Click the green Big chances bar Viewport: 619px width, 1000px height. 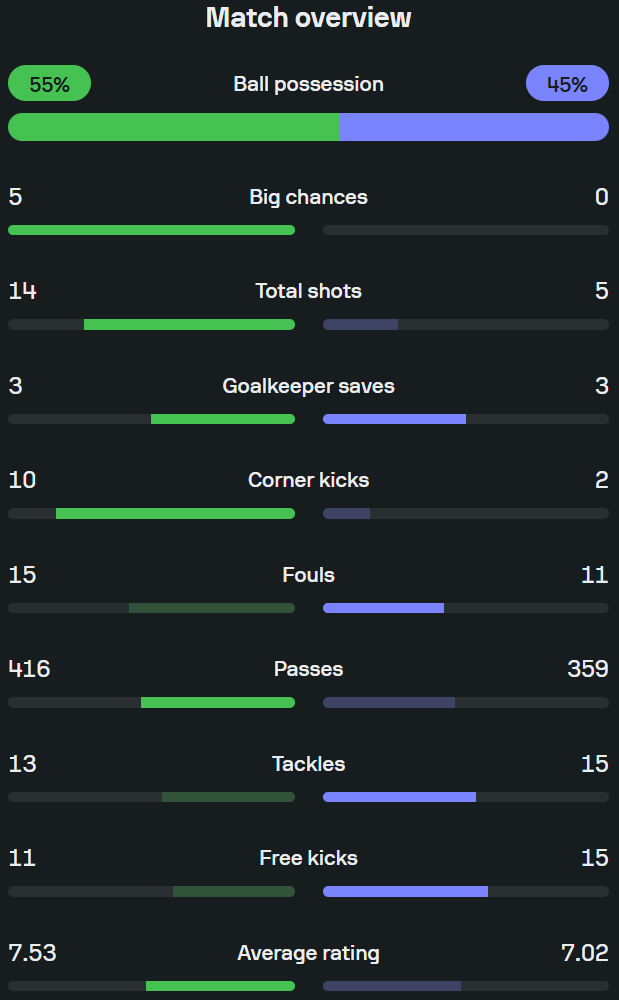[x=151, y=230]
